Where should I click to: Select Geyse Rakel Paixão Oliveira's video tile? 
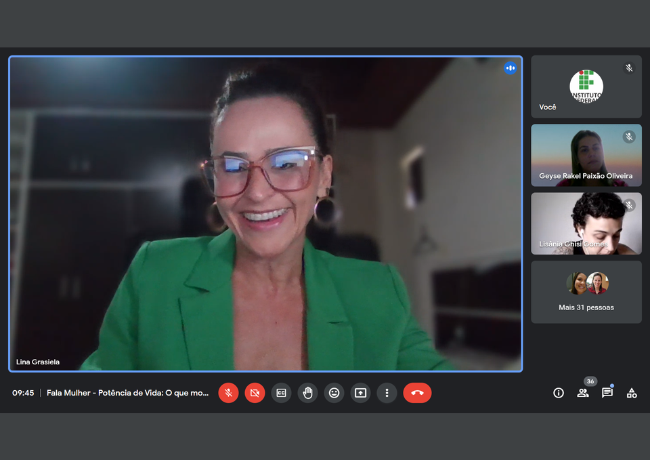click(586, 155)
